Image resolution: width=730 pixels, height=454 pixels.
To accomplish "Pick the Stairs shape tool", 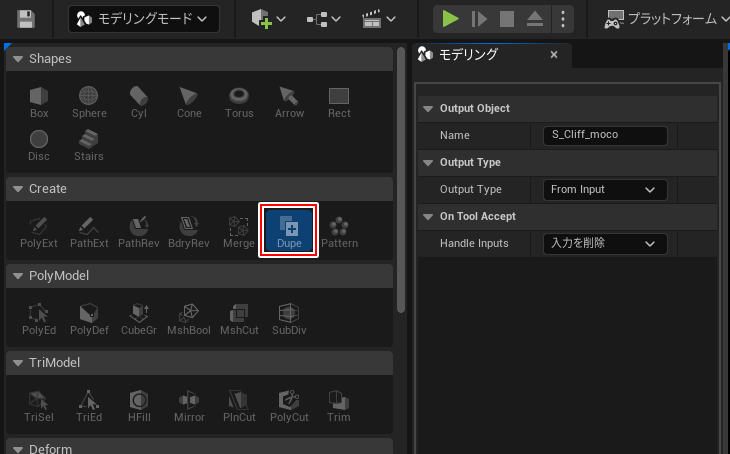I will (89, 145).
